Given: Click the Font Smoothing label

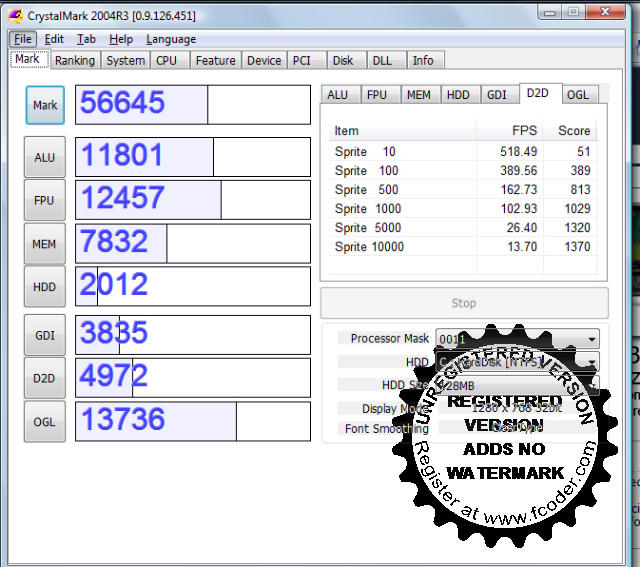Looking at the screenshot, I should click(387, 429).
